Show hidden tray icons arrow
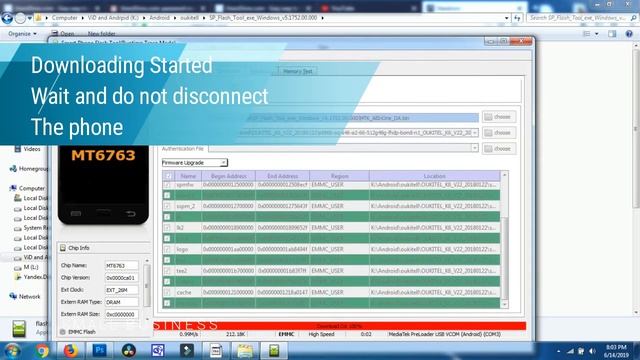The image size is (640, 360). (558, 351)
